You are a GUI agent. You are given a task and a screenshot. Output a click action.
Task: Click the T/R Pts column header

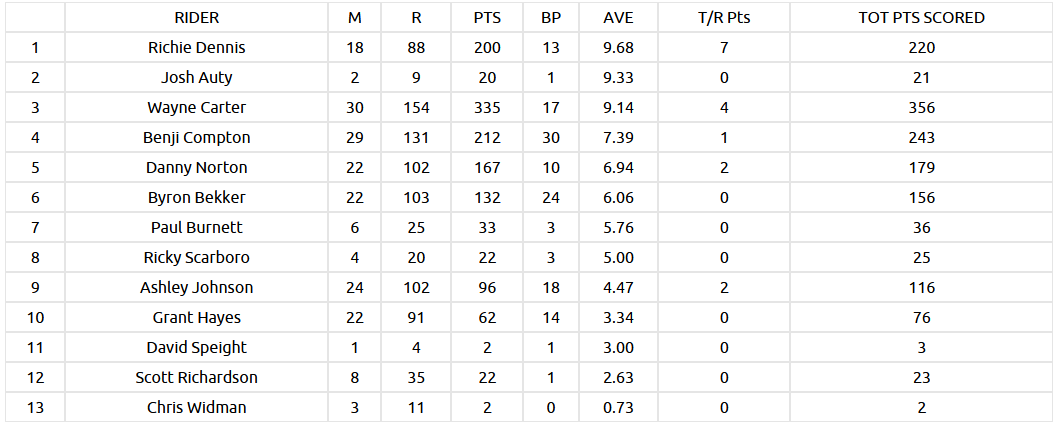(723, 18)
